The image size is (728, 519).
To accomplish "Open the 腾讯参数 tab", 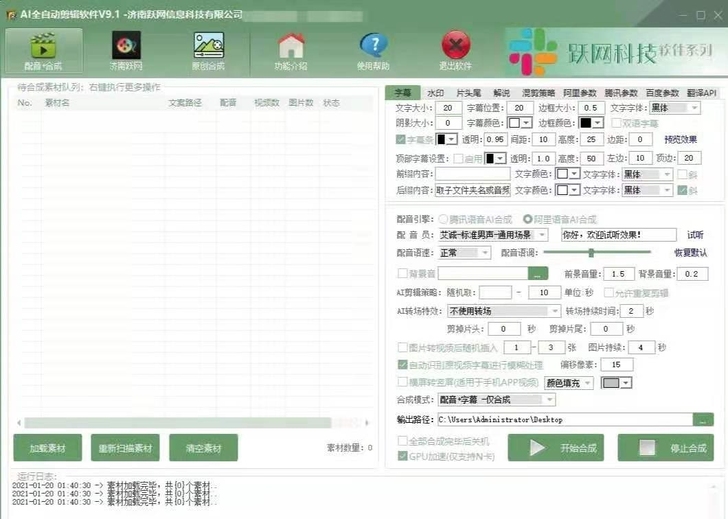I will point(621,93).
